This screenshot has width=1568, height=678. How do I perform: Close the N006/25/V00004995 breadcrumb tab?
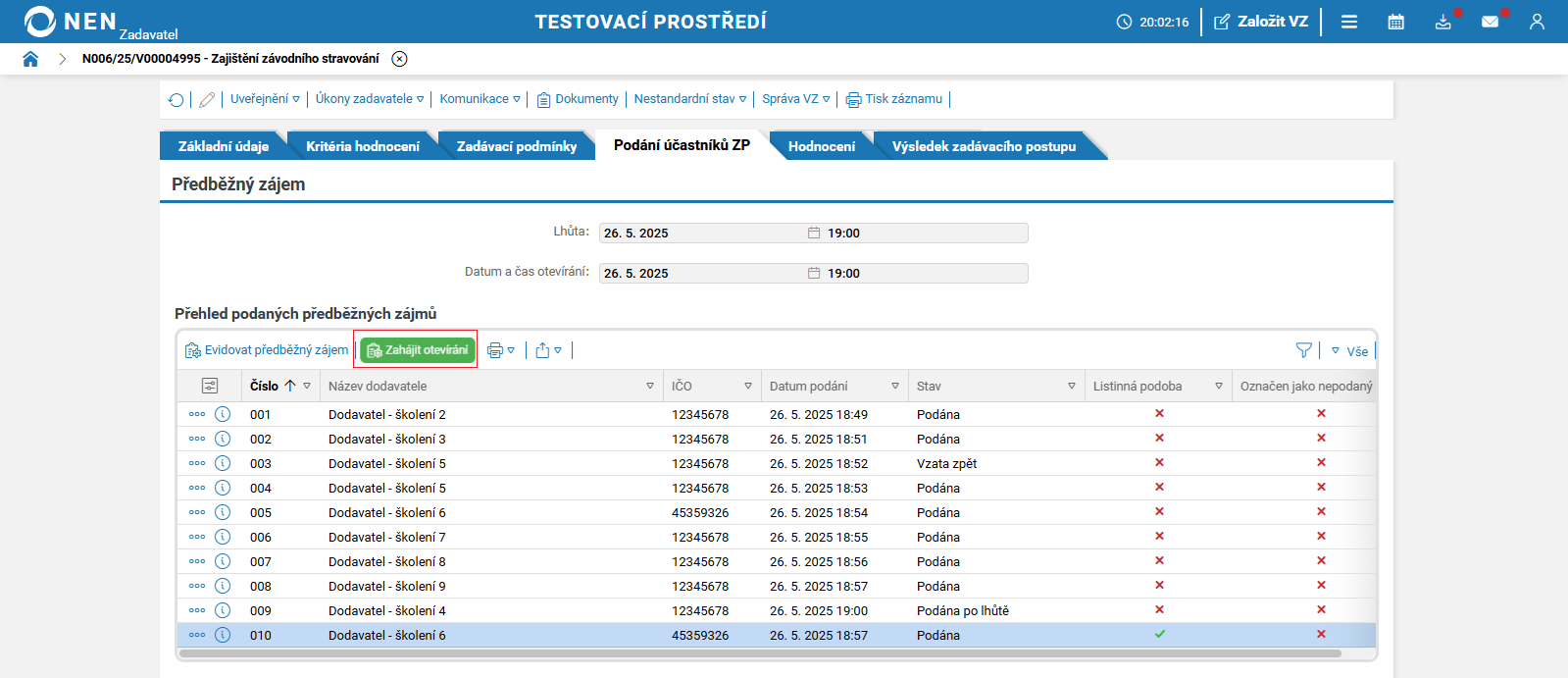tap(399, 59)
